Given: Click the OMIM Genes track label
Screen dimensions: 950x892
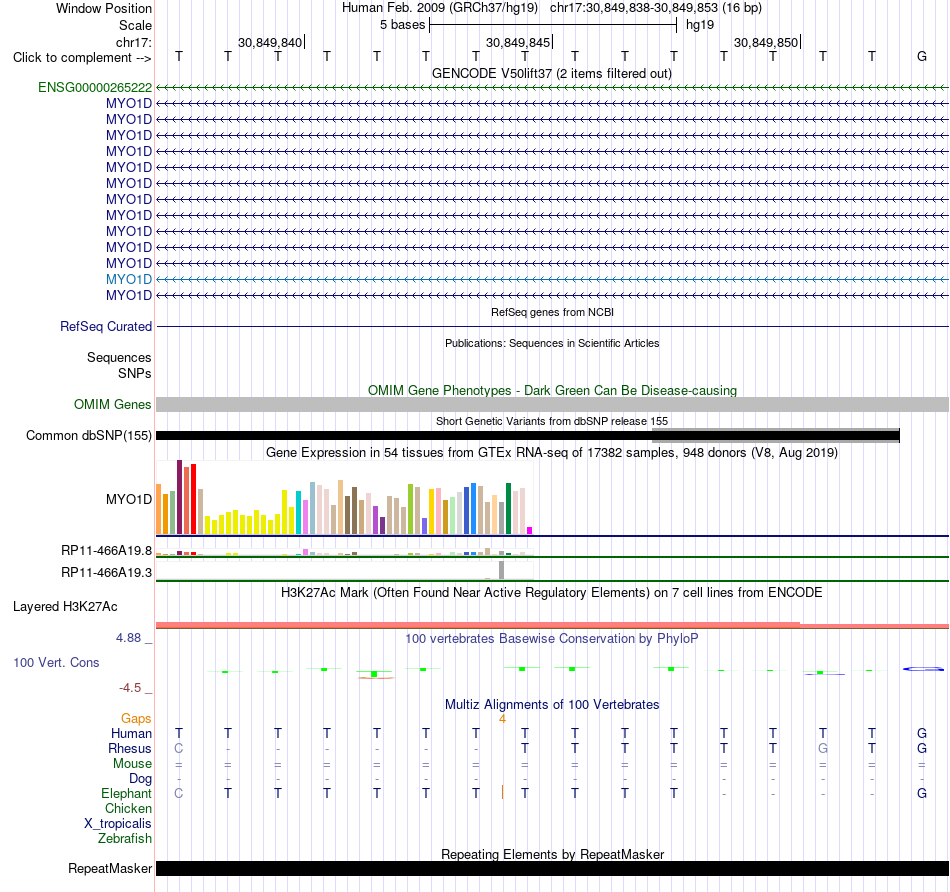Looking at the screenshot, I should 112,404.
